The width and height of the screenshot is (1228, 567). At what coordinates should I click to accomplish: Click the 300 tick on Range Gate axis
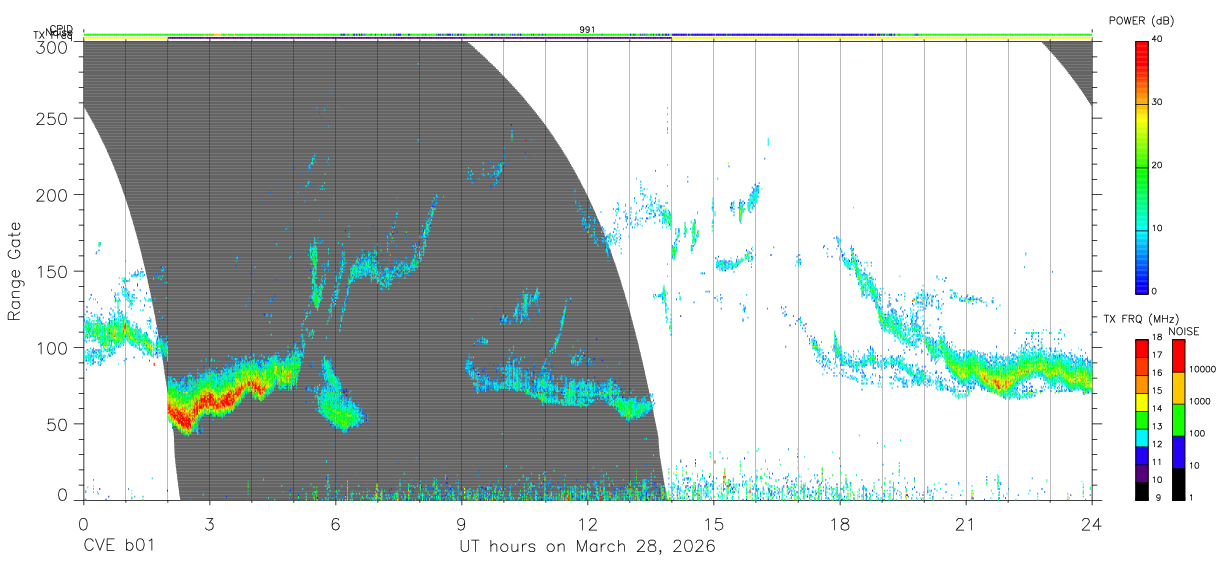tap(53, 47)
